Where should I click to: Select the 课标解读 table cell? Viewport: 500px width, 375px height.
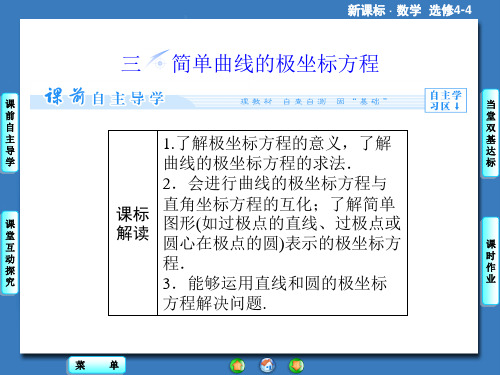[133, 223]
